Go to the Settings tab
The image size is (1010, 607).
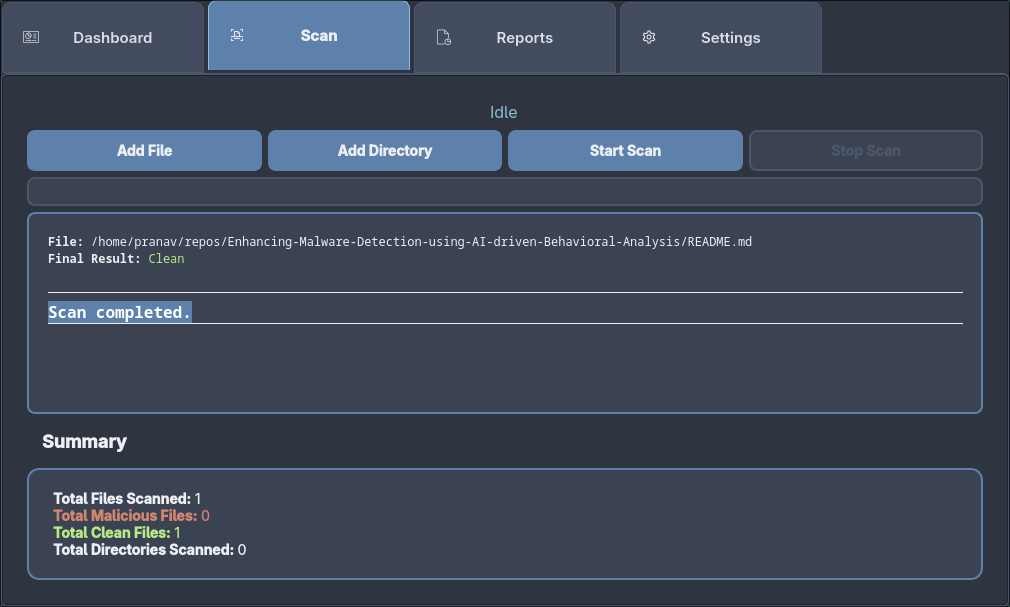pyautogui.click(x=730, y=37)
